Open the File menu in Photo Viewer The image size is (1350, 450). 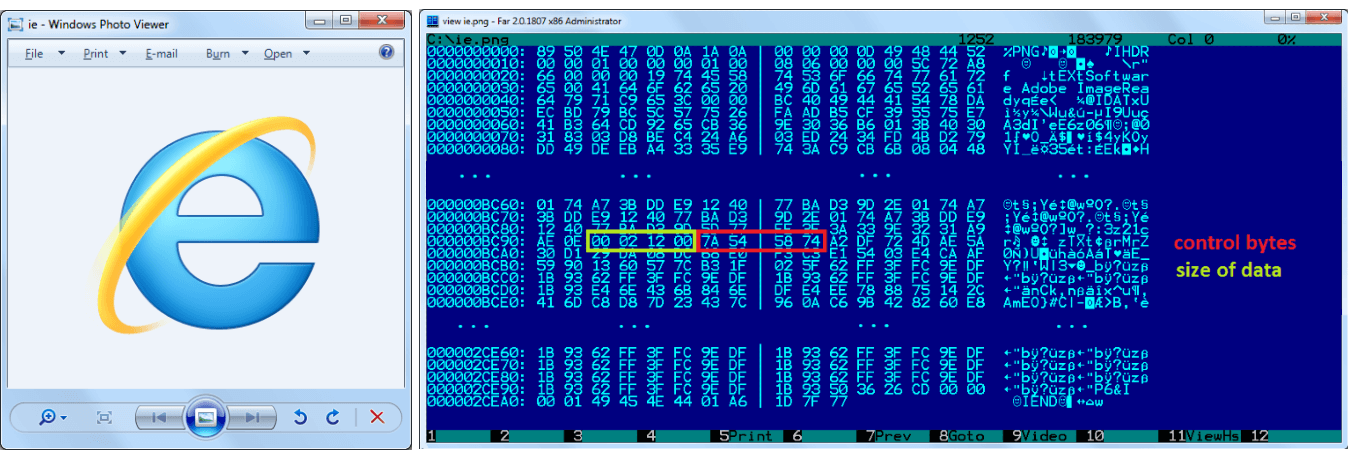pos(44,54)
